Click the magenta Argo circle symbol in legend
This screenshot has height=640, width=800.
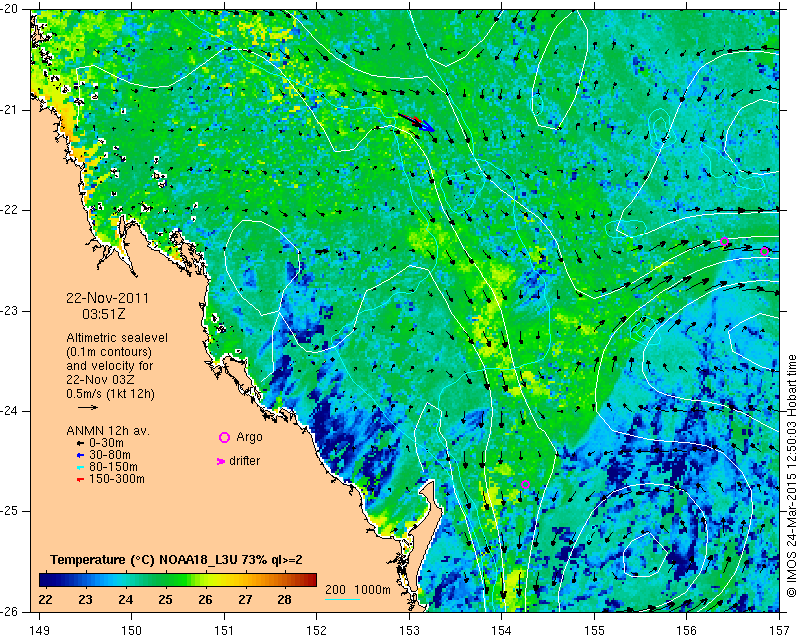point(224,437)
